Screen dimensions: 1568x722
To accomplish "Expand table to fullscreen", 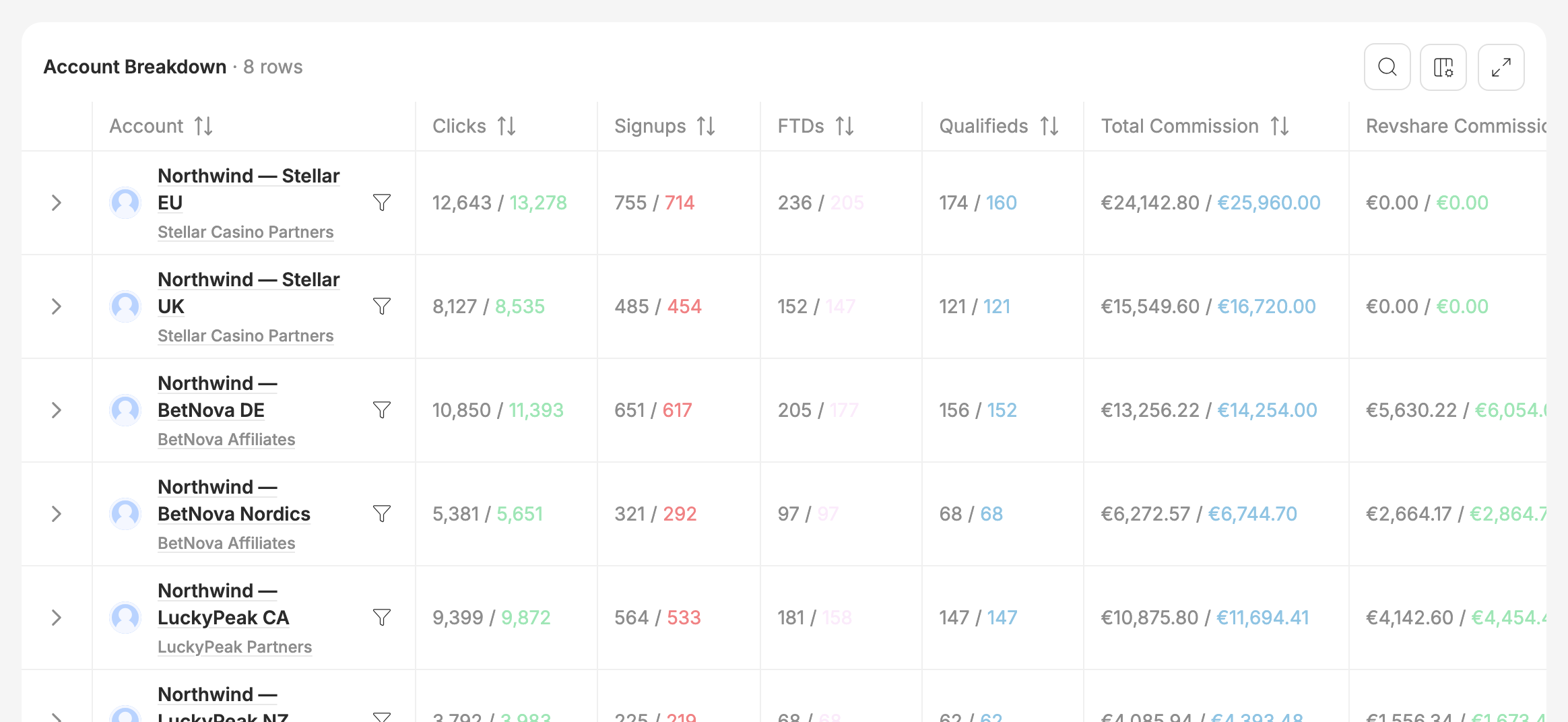I will [1501, 67].
